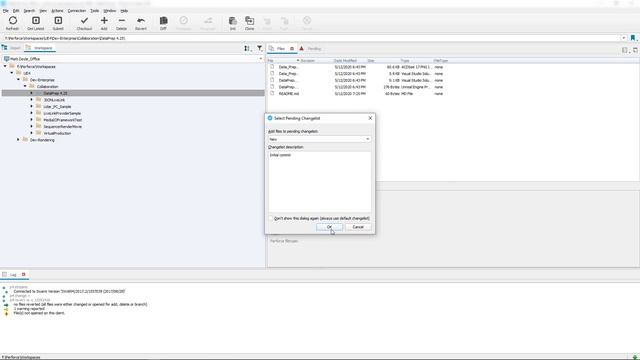The width and height of the screenshot is (640, 360).
Task: Select the JSONLiveLink folder
Action: coord(54,100)
